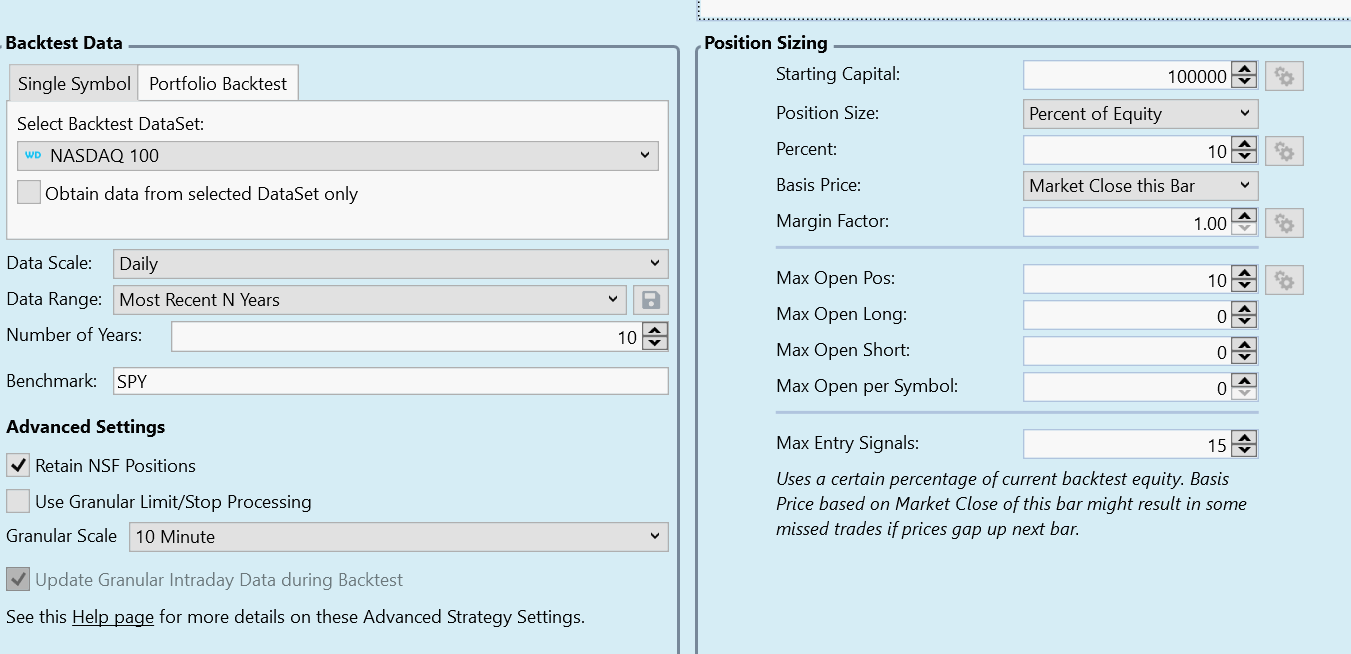Increase Starting Capital with up arrow
This screenshot has width=1351, height=654.
click(1244, 70)
